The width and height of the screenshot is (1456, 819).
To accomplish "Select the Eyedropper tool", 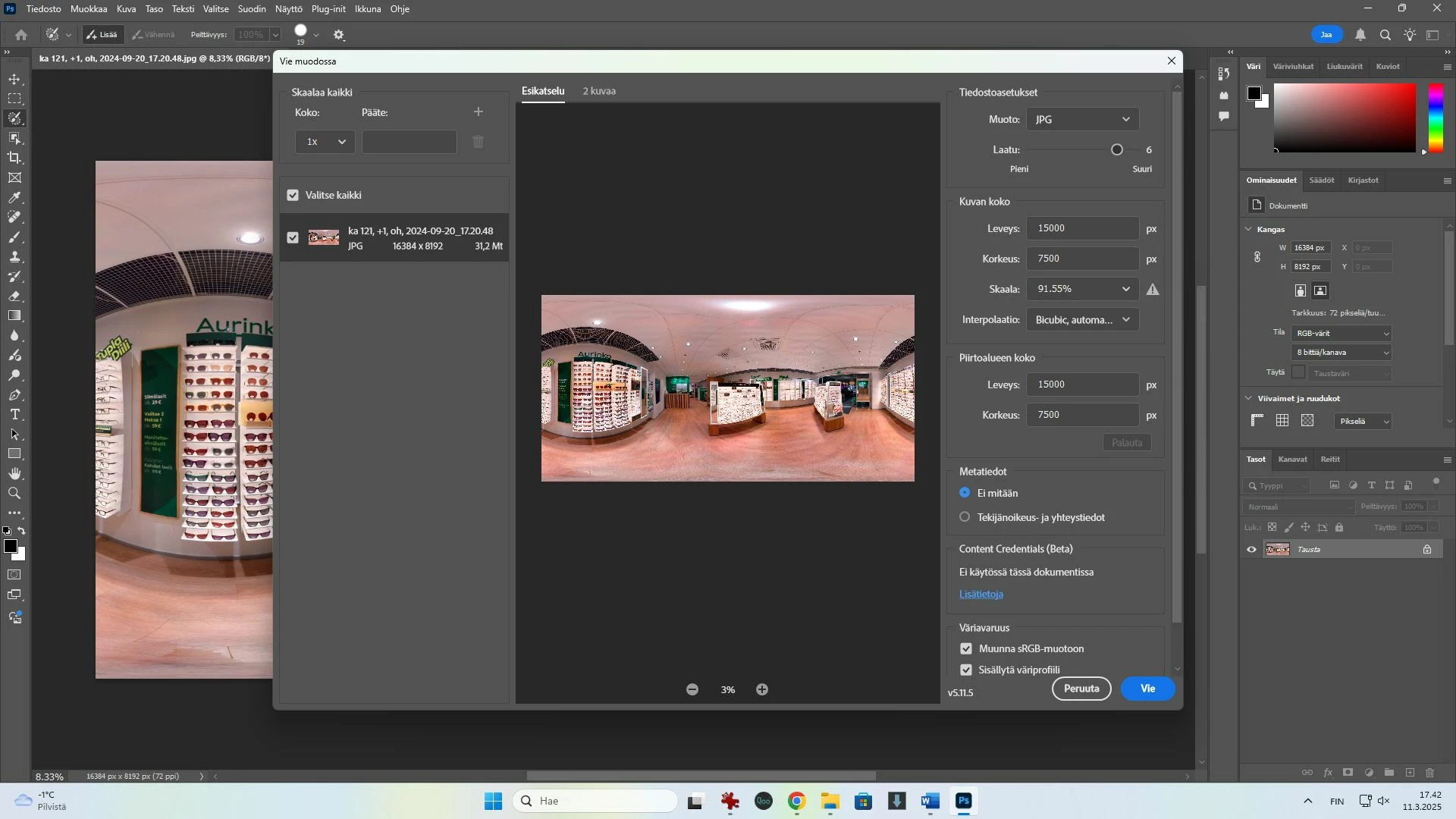I will [14, 198].
